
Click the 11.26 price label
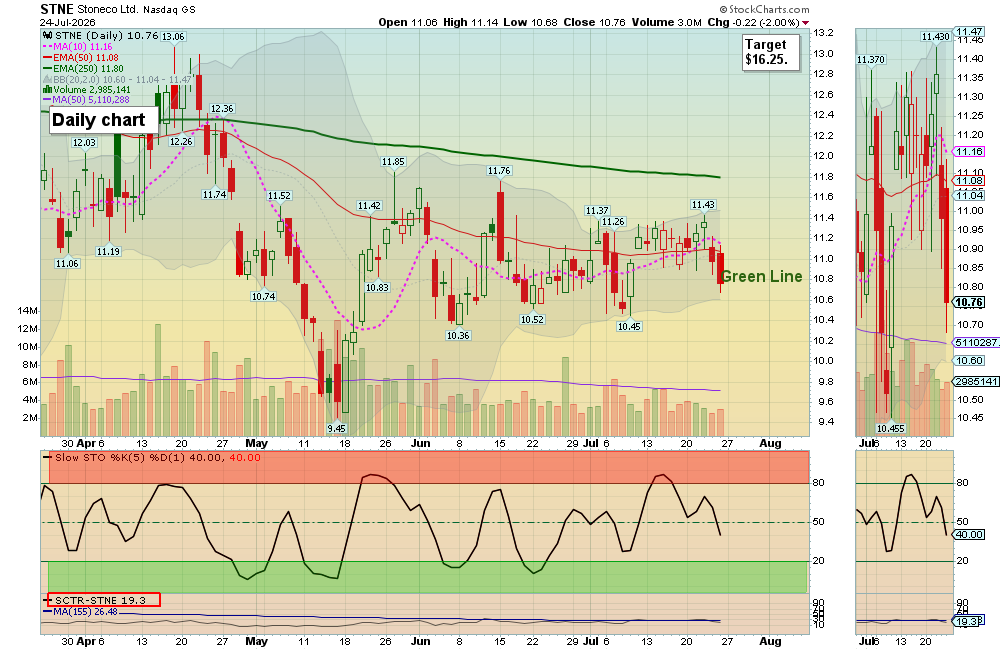(613, 221)
